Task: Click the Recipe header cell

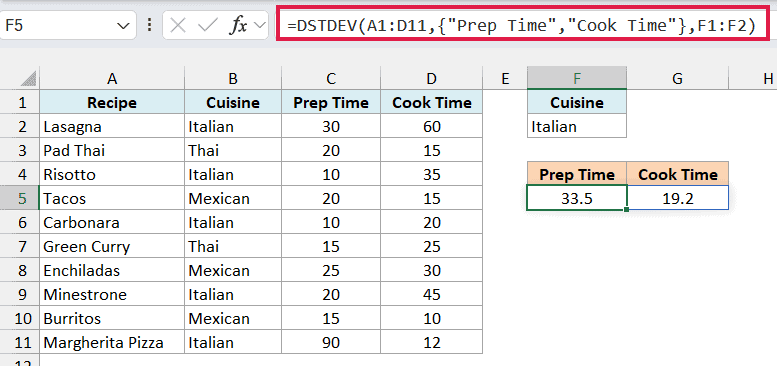Action: click(112, 103)
